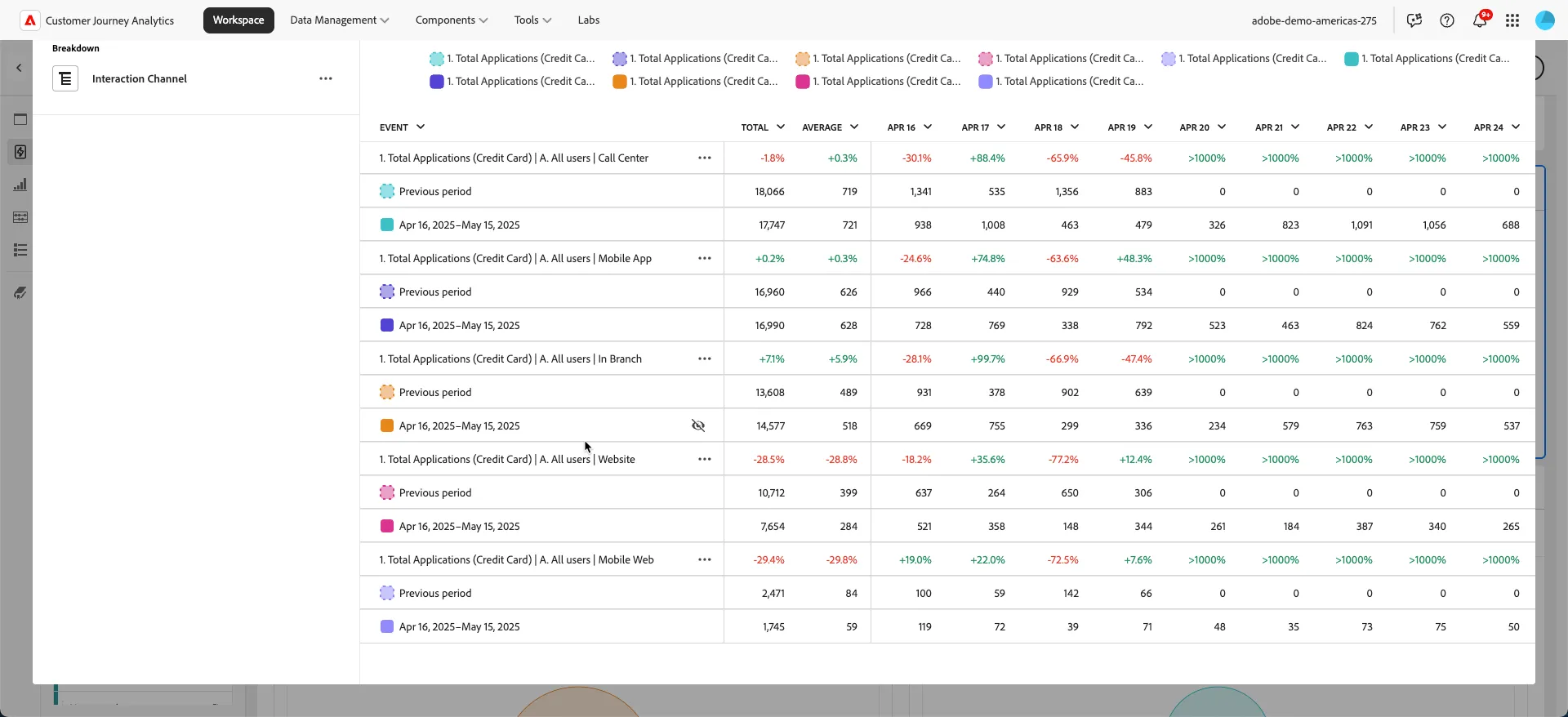Open the TOTAL column dropdown
Viewport: 1568px width, 717px height.
[781, 127]
